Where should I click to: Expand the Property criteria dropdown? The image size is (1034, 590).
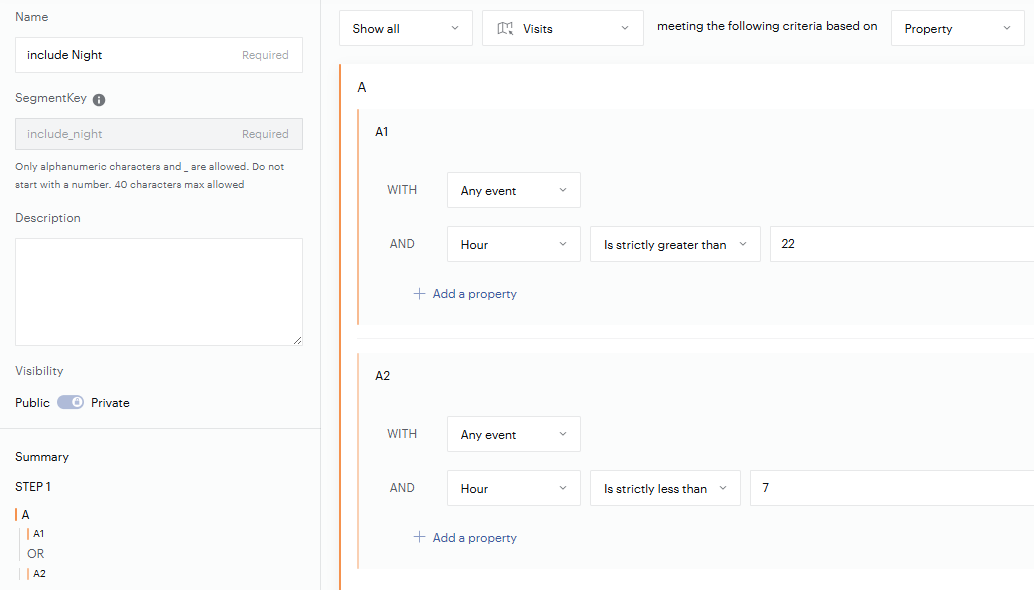957,29
